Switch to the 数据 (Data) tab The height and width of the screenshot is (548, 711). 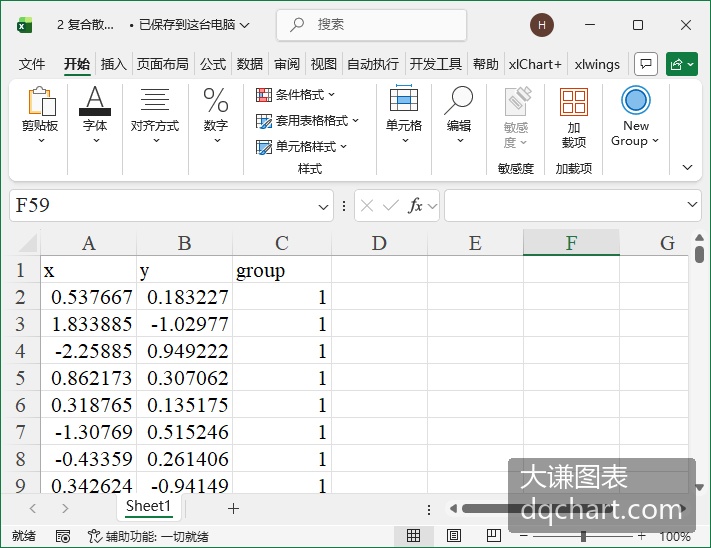click(250, 64)
